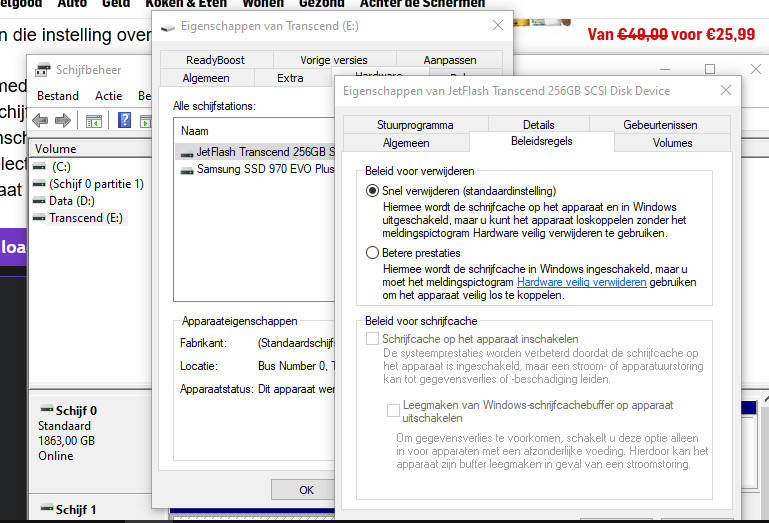769x523 pixels.
Task: Open the Gebeurtenissen tab
Action: [660, 125]
